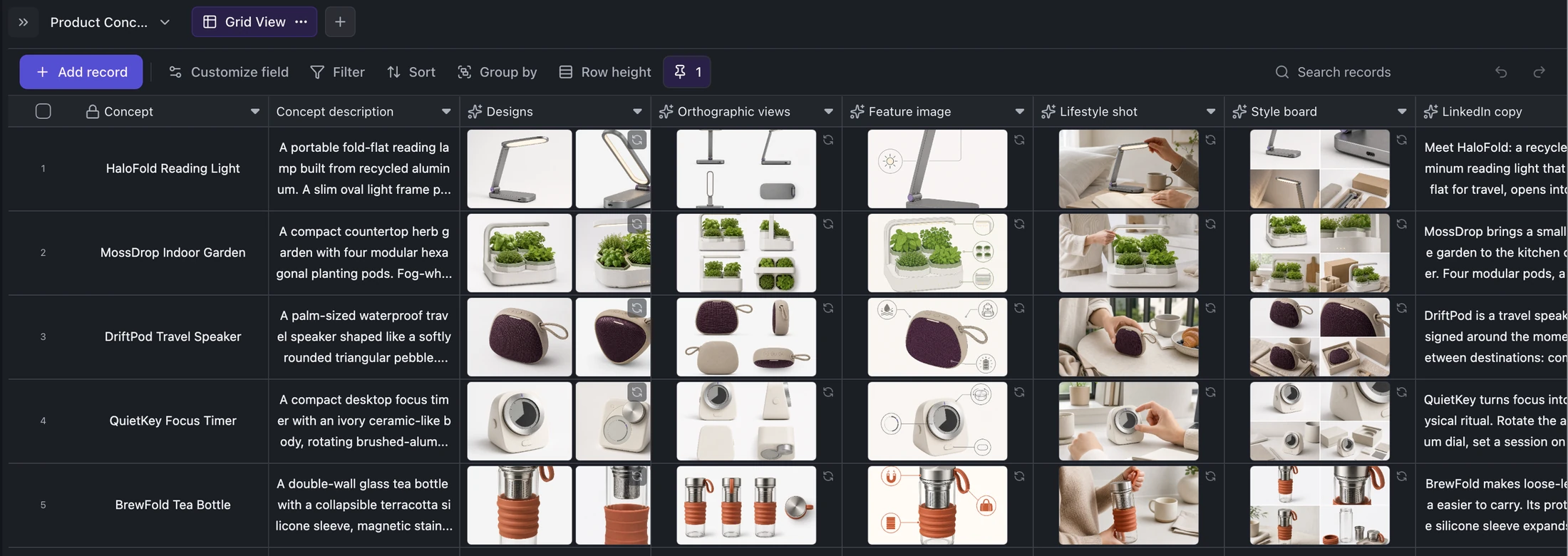
Task: Open Grid View options ellipsis menu
Action: pyautogui.click(x=301, y=22)
